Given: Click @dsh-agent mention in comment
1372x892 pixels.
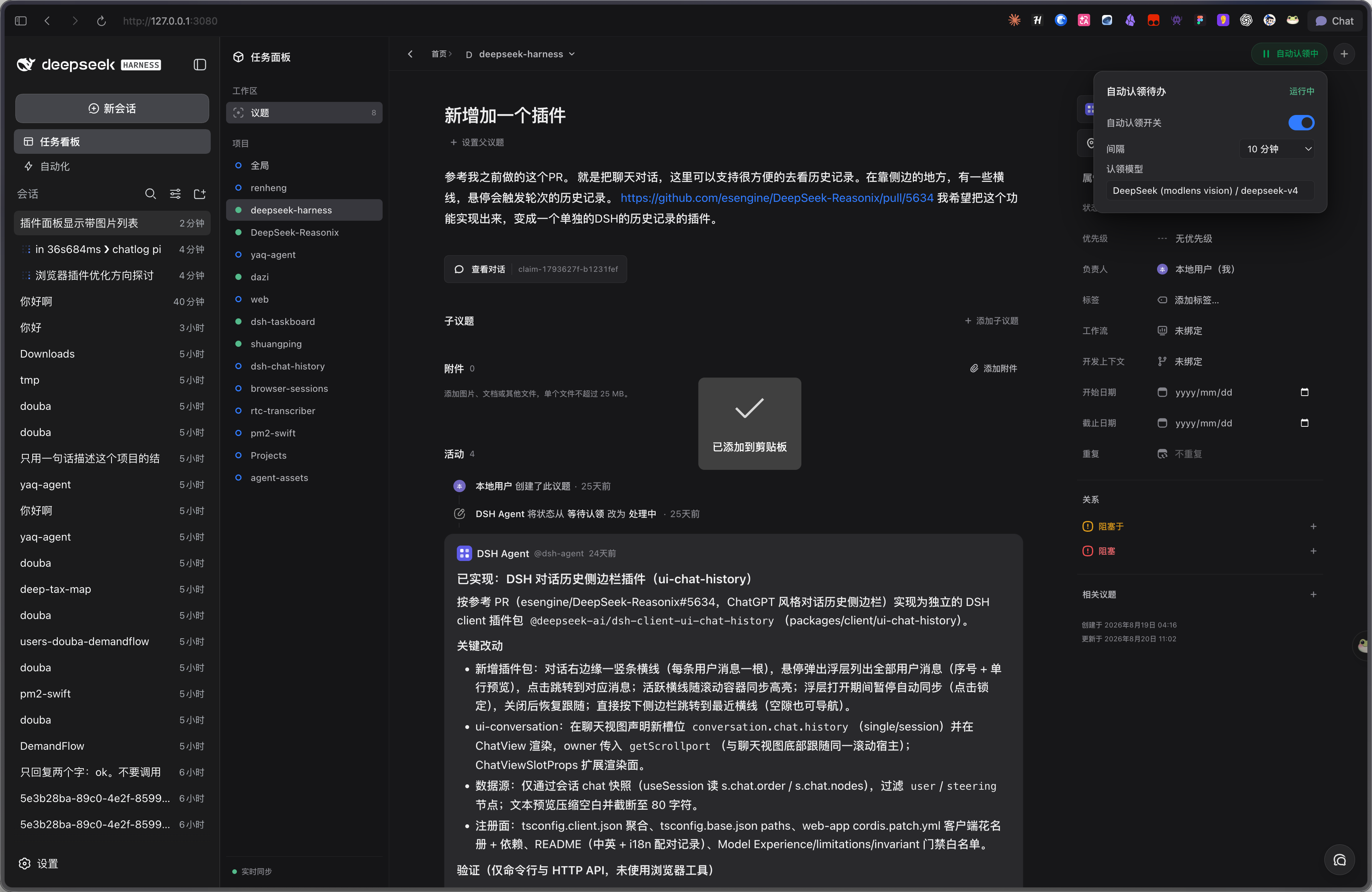Looking at the screenshot, I should [x=558, y=553].
